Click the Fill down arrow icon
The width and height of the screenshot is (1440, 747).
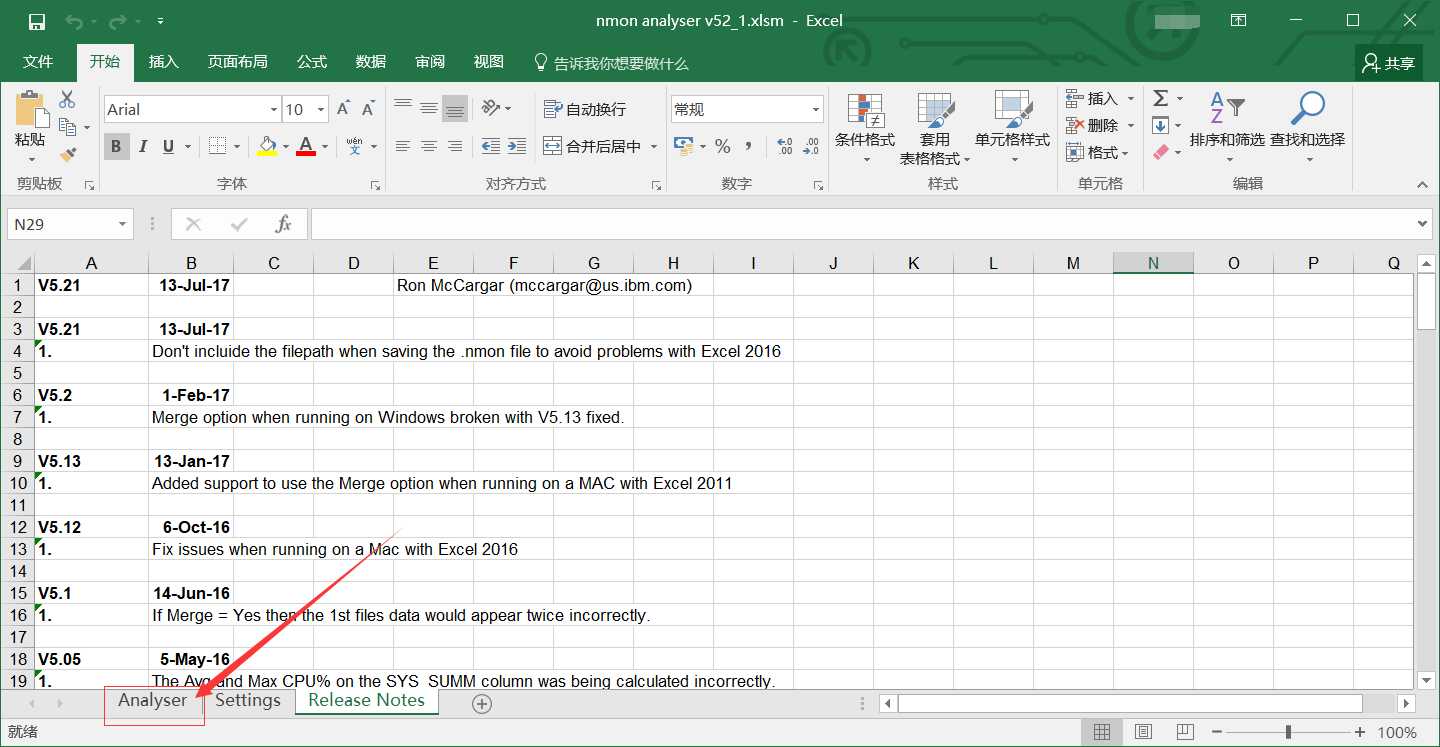point(1161,125)
